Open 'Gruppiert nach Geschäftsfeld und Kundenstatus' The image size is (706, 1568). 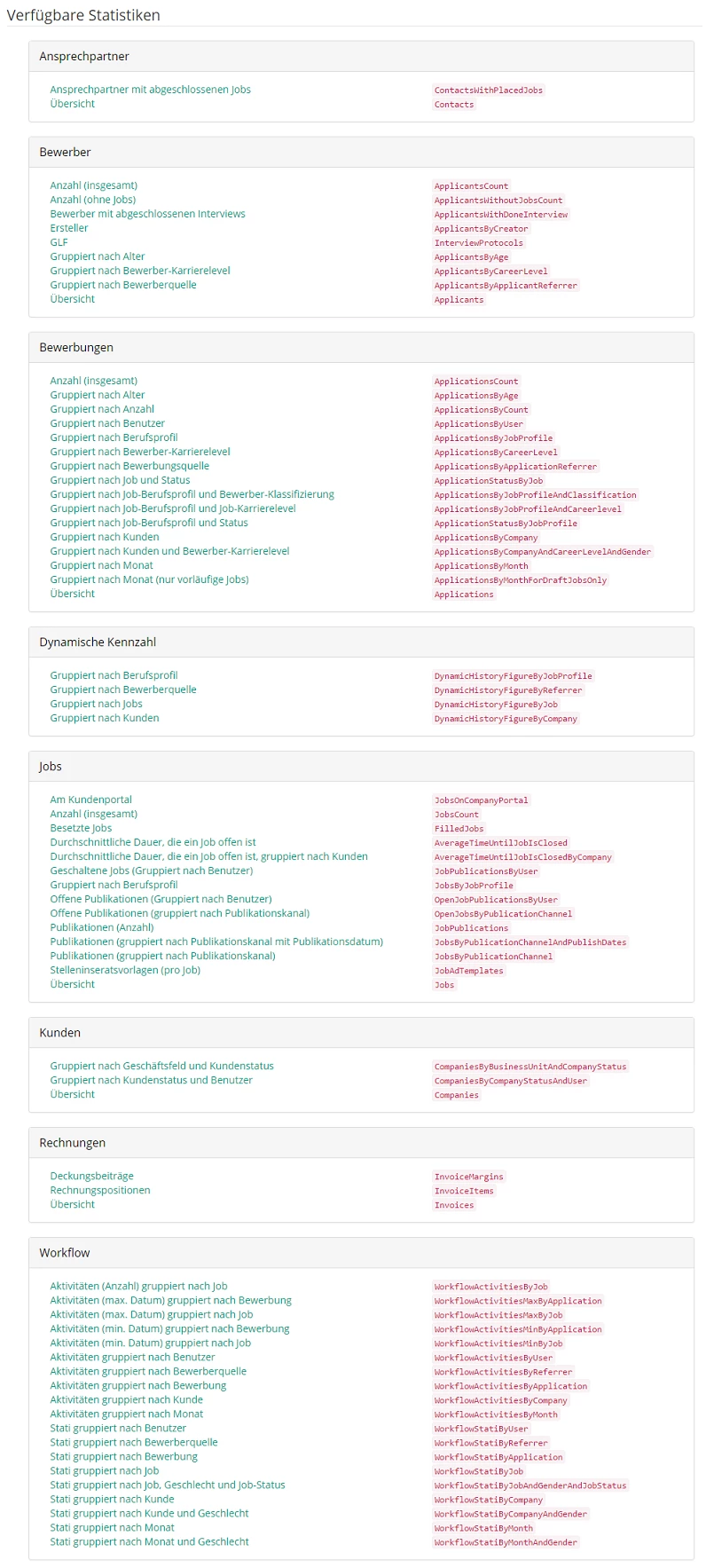pyautogui.click(x=161, y=1066)
